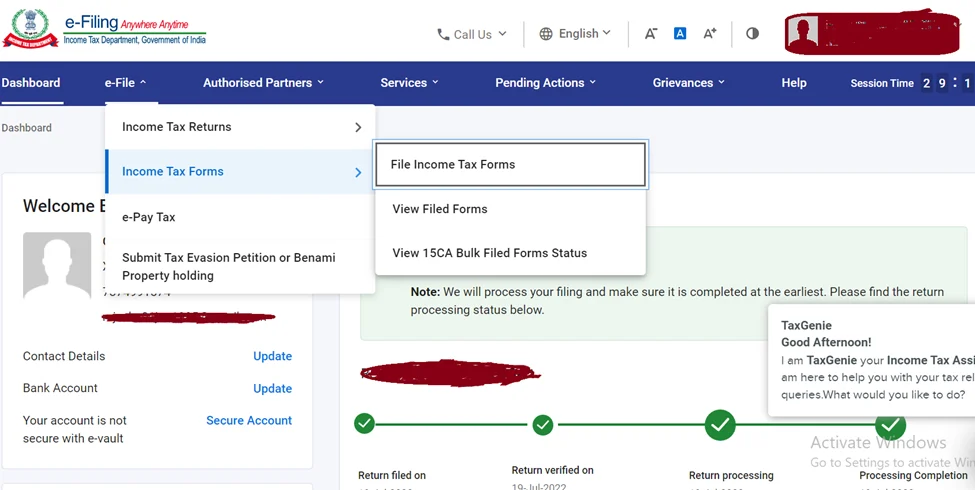
Task: Open the Pending Actions menu
Action: pyautogui.click(x=546, y=83)
